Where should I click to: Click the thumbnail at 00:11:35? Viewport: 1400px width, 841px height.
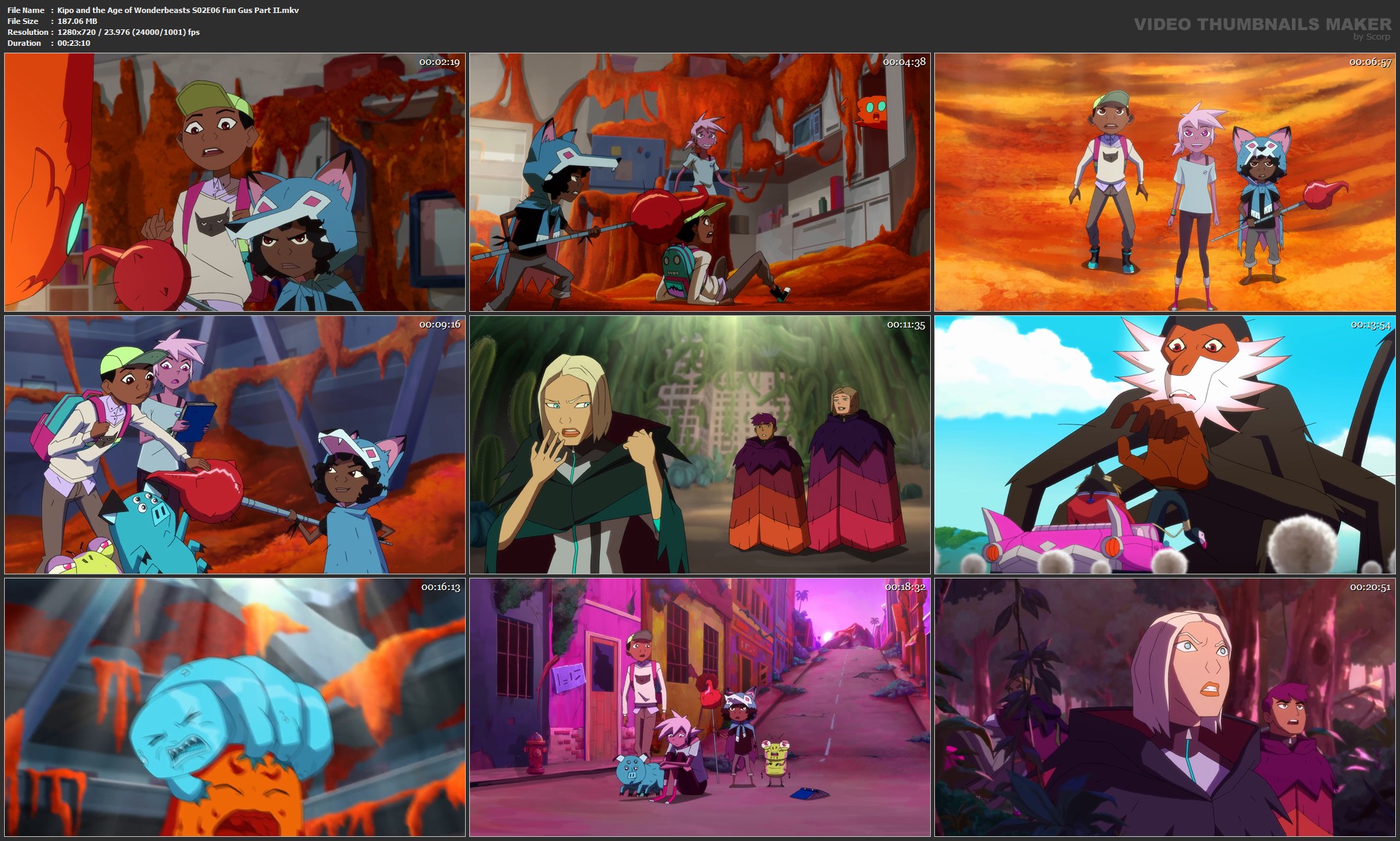[x=700, y=444]
